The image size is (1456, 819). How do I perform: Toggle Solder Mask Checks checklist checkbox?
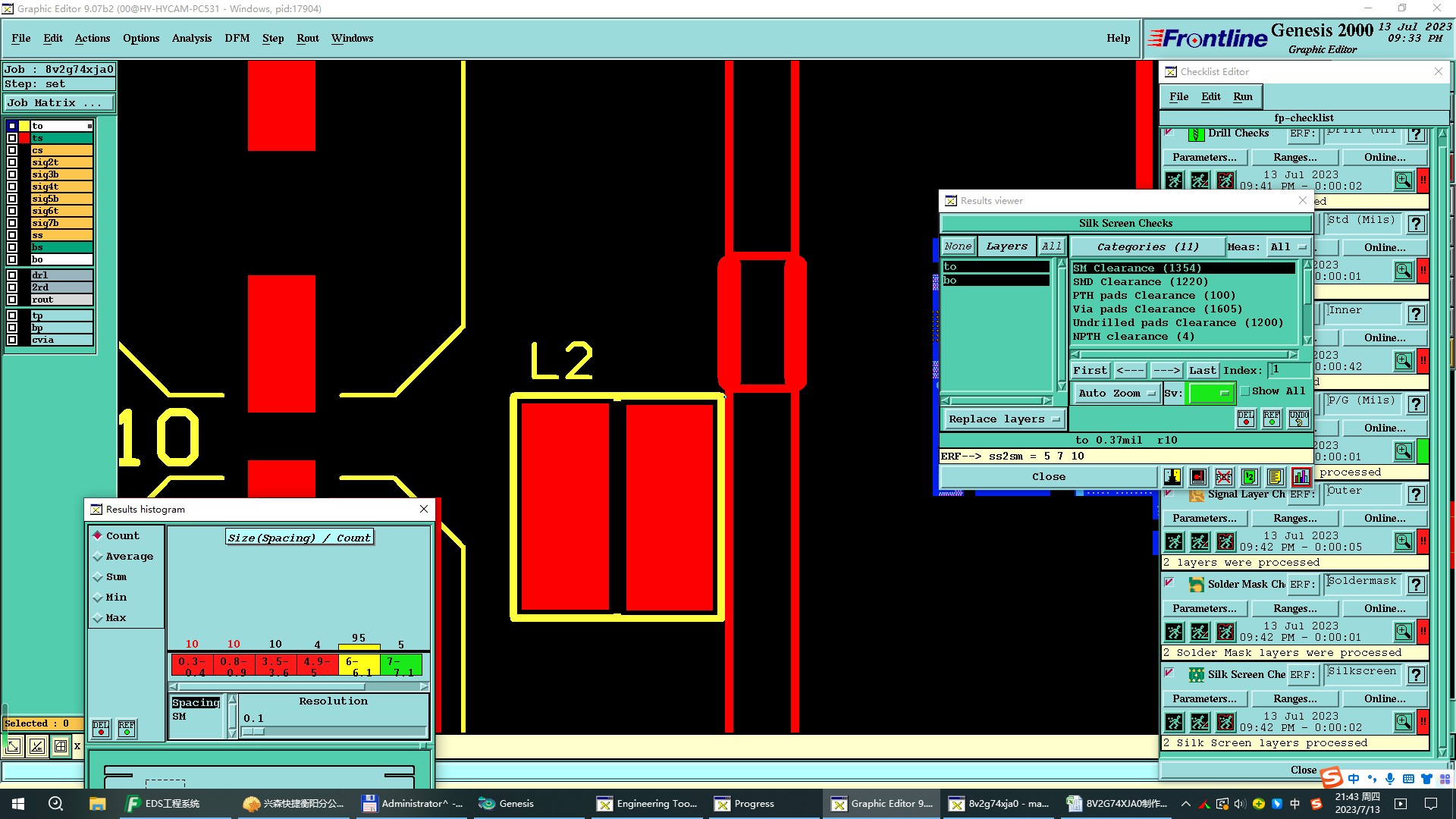[x=1169, y=582]
